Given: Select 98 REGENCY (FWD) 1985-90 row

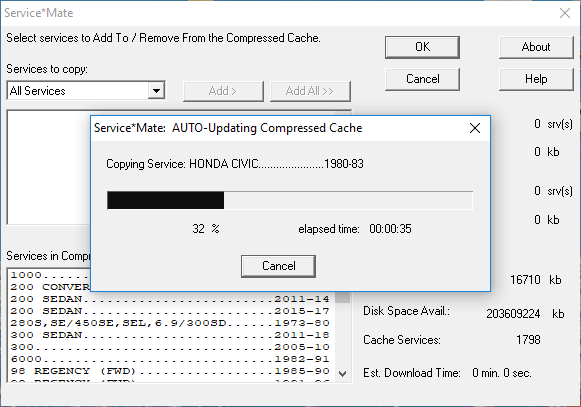Looking at the screenshot, I should [x=170, y=371].
